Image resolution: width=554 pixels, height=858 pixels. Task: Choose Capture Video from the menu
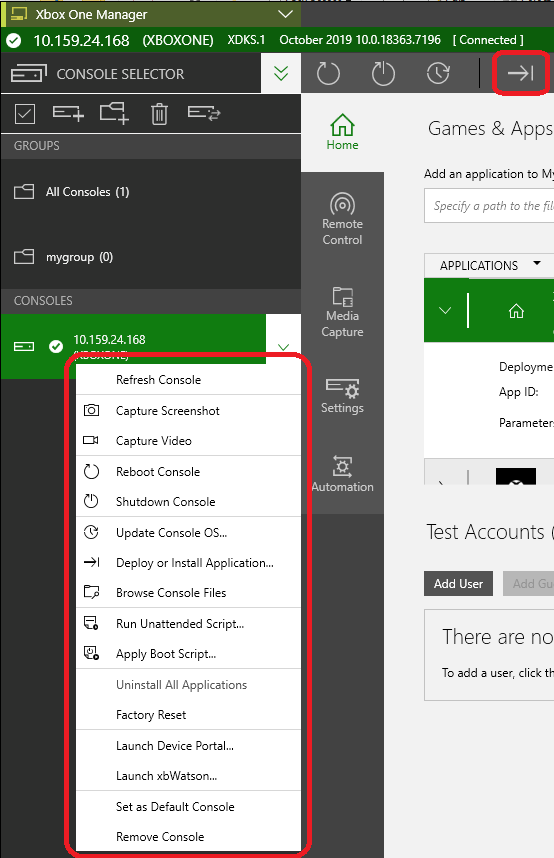[x=188, y=441]
